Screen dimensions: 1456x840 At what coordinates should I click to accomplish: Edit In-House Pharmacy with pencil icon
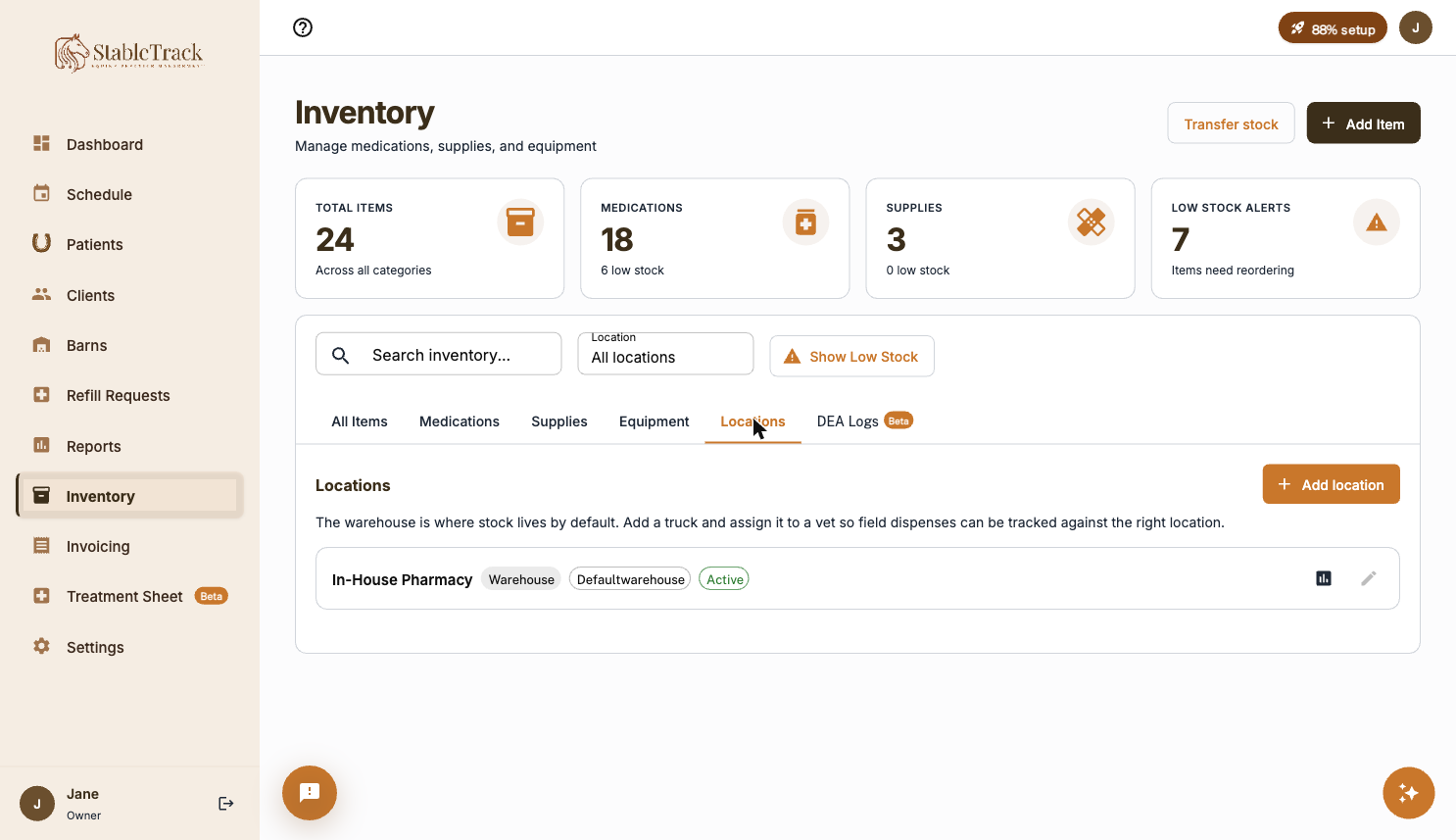coord(1369,578)
